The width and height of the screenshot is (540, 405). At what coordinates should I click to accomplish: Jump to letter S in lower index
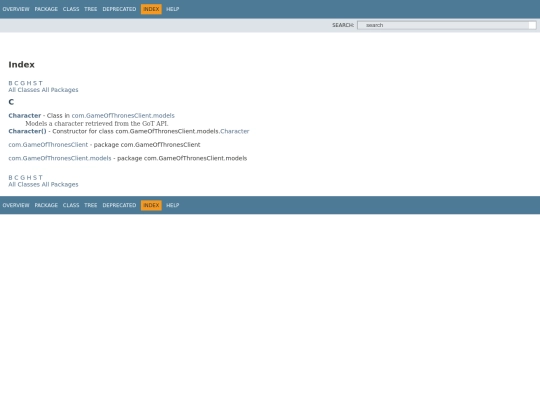(35, 178)
